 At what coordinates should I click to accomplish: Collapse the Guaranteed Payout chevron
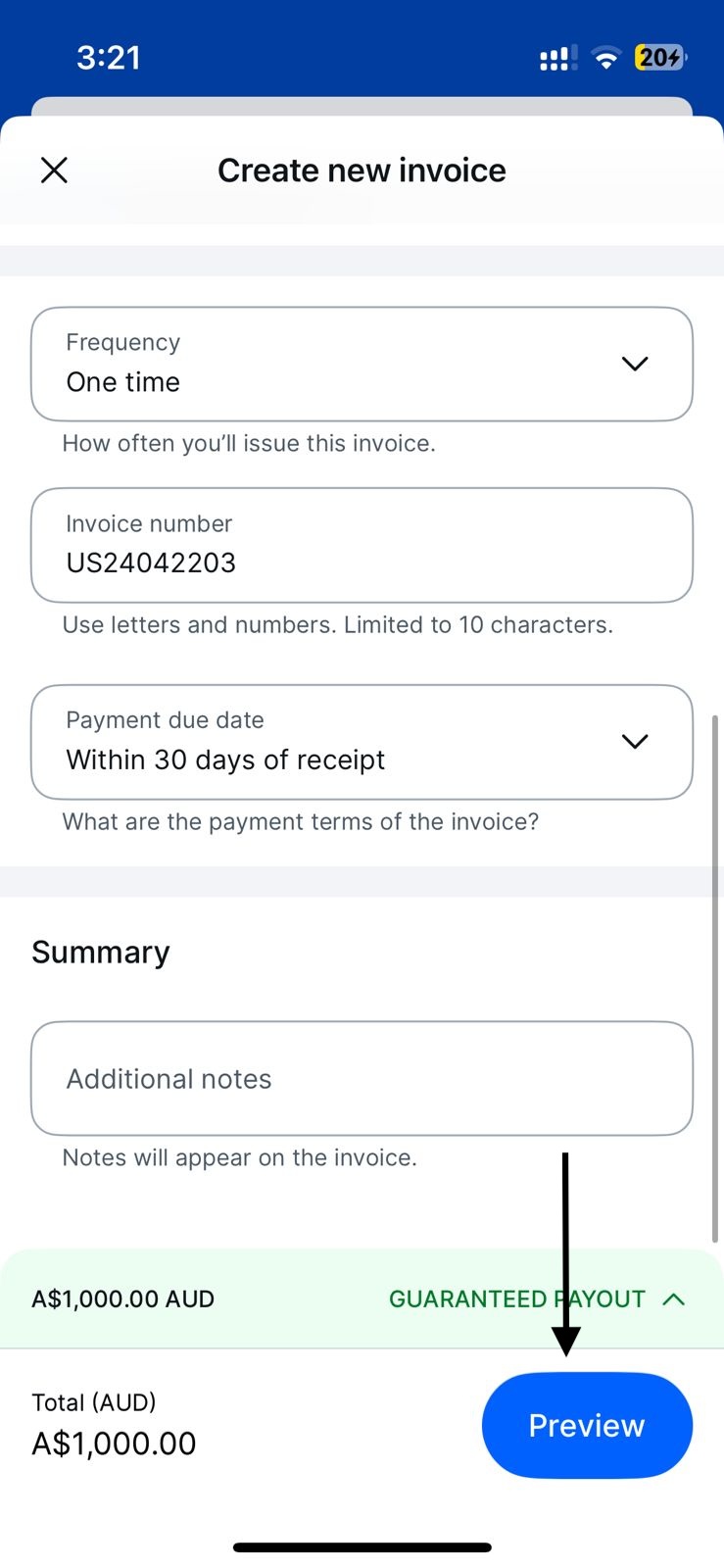(x=674, y=1299)
